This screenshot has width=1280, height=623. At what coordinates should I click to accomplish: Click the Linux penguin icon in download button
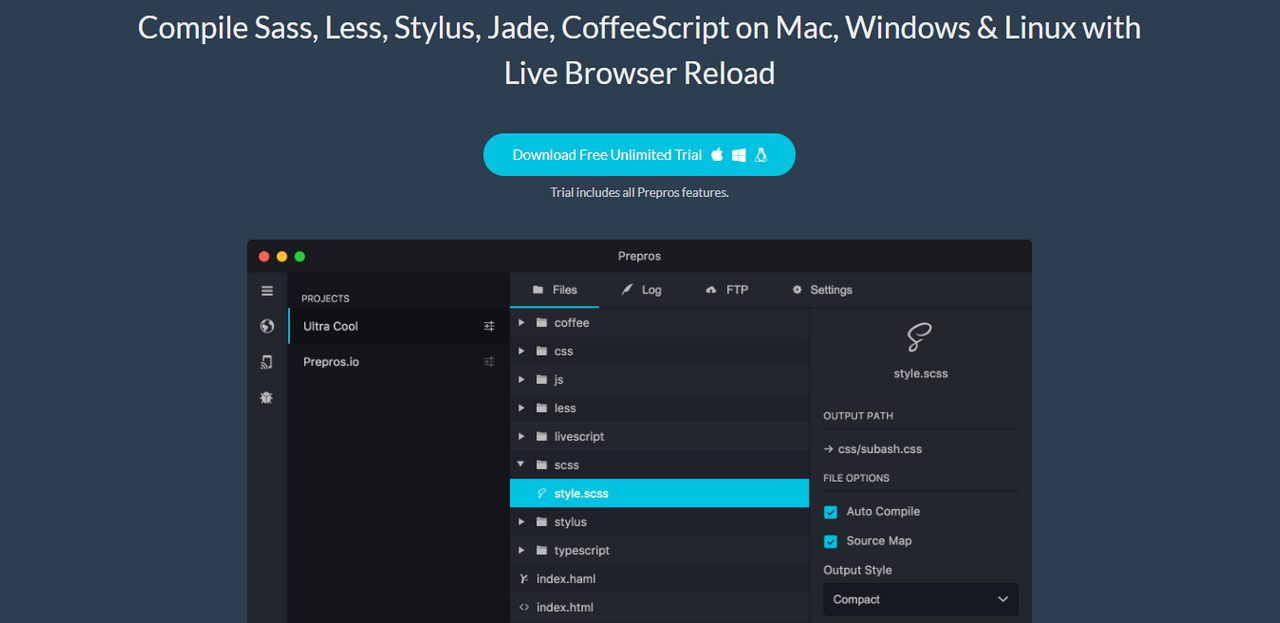click(761, 155)
